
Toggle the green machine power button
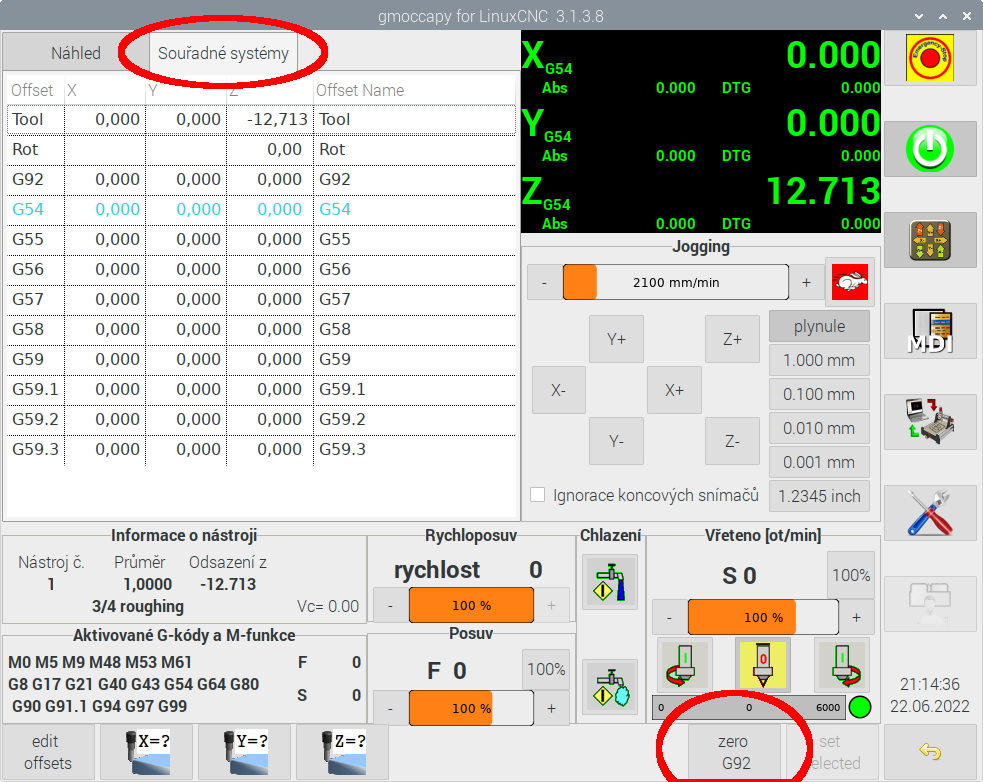point(929,150)
